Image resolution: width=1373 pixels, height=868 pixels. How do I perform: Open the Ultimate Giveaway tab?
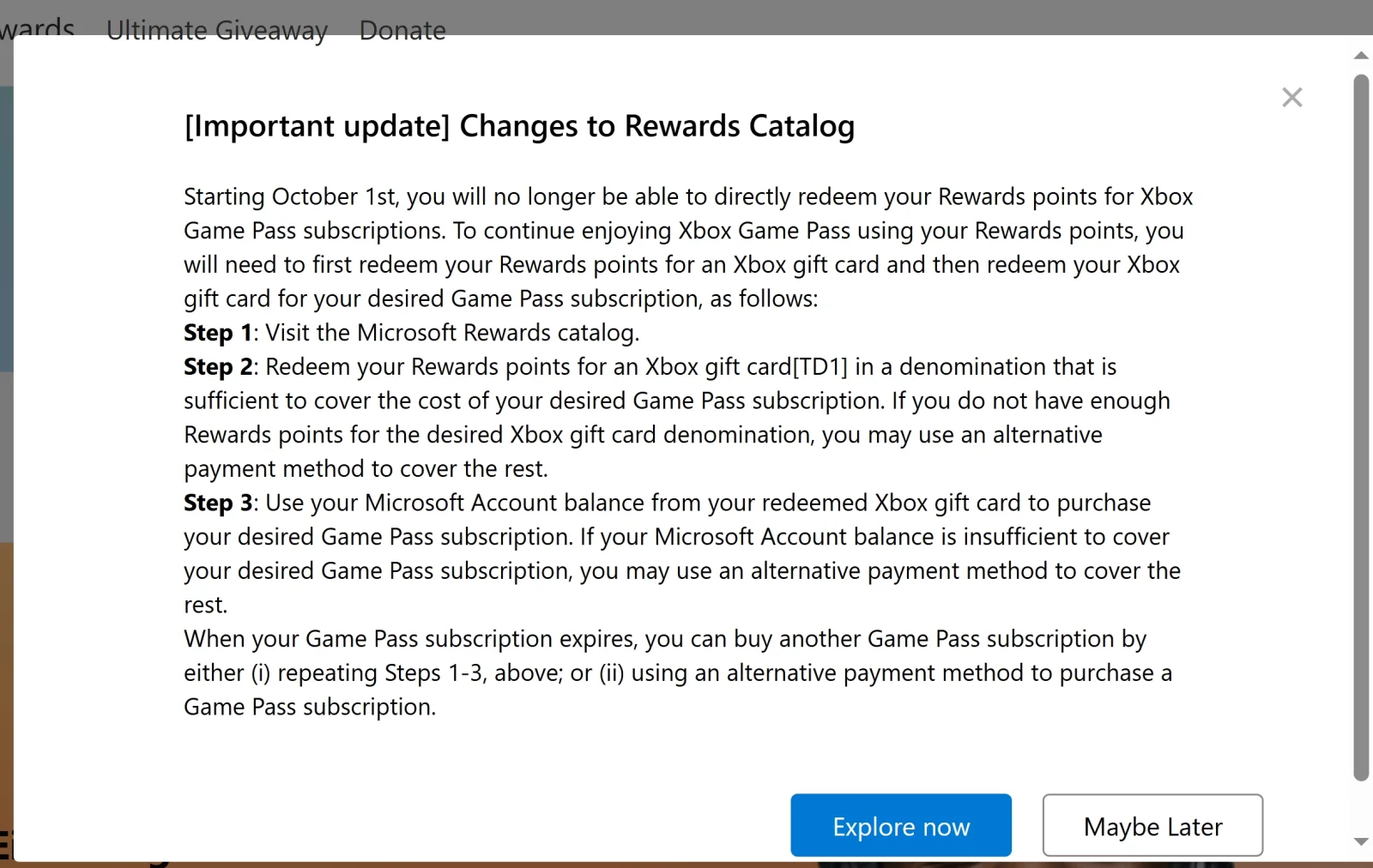(x=217, y=30)
